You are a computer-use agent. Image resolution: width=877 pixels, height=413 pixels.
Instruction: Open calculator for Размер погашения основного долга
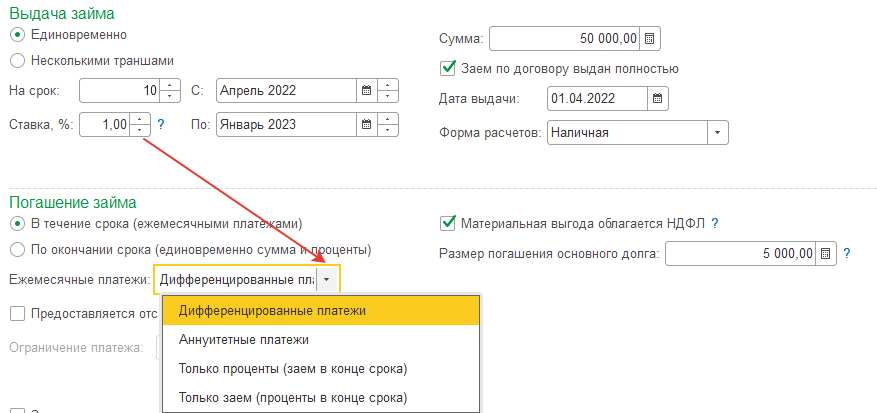[826, 253]
